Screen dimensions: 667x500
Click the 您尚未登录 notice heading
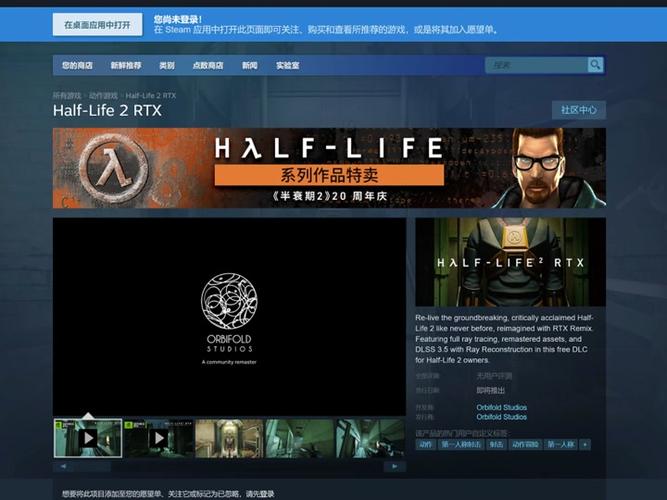tap(178, 20)
